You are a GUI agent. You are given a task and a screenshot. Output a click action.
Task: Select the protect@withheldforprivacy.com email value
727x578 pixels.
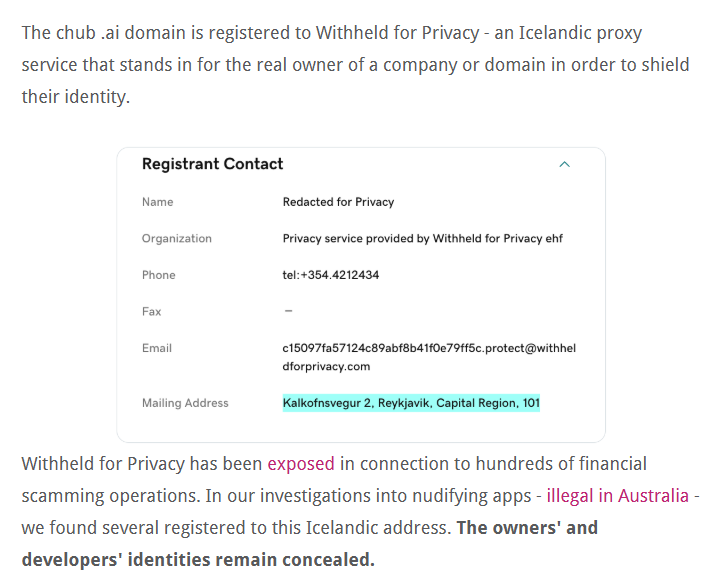tap(429, 357)
